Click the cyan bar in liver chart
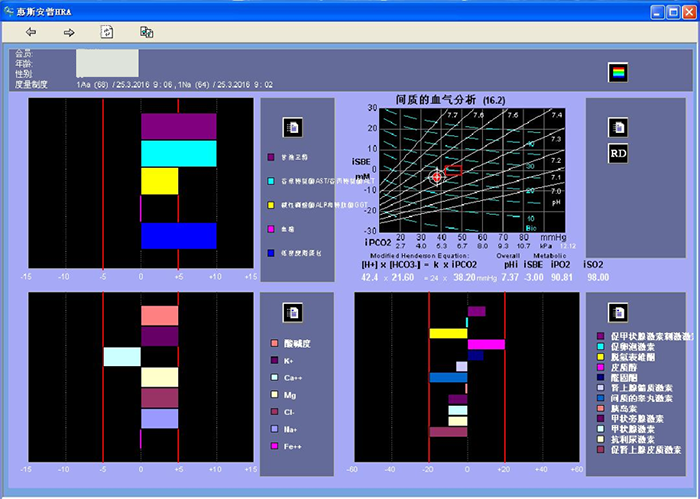This screenshot has height=499, width=700. tap(179, 154)
